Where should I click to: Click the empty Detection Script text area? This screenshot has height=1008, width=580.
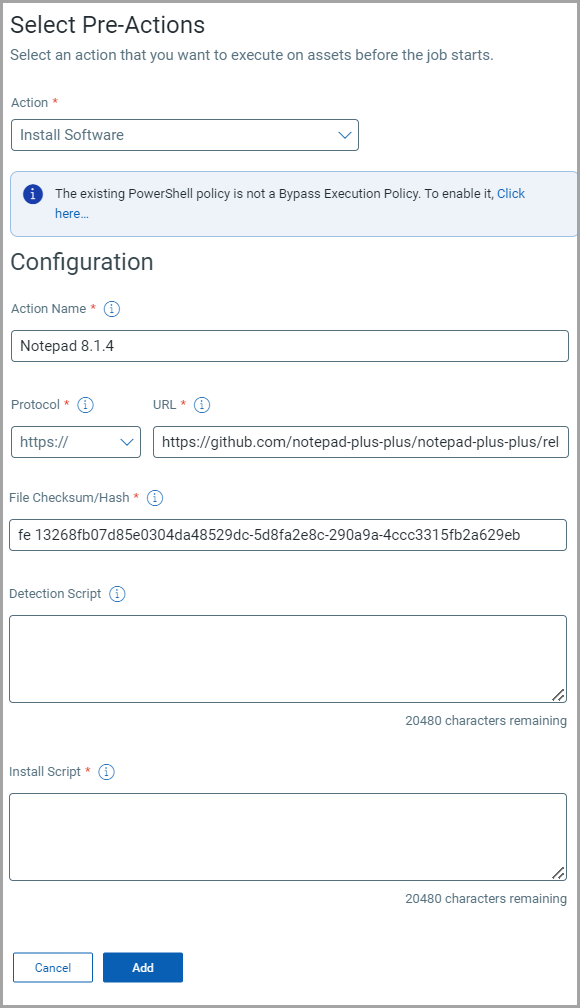(288, 658)
